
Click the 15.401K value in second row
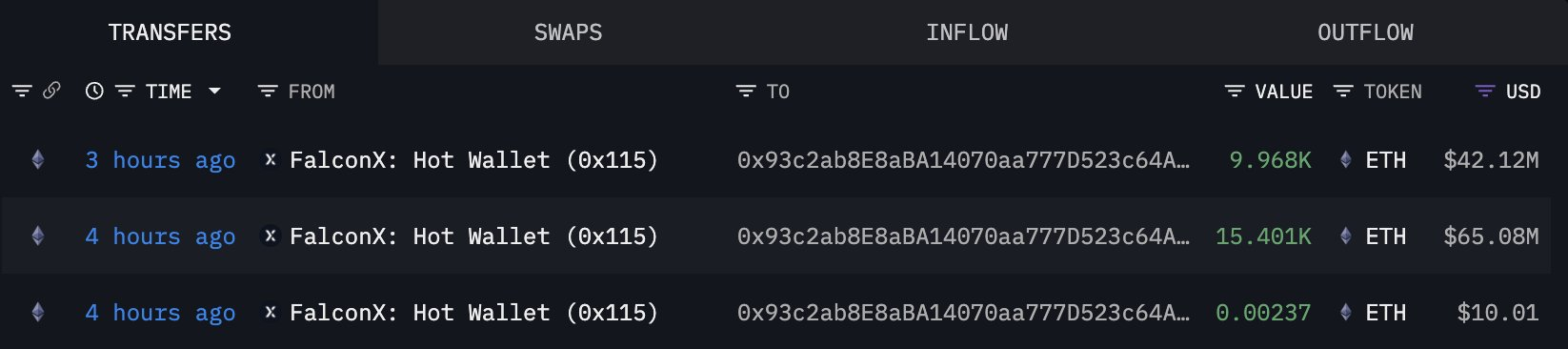pyautogui.click(x=1263, y=236)
